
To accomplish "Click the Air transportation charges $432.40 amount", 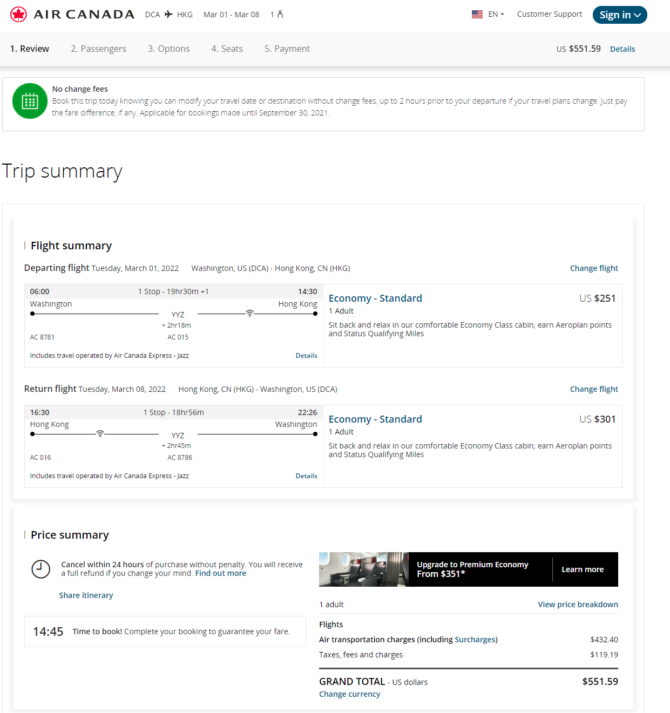I will (604, 640).
